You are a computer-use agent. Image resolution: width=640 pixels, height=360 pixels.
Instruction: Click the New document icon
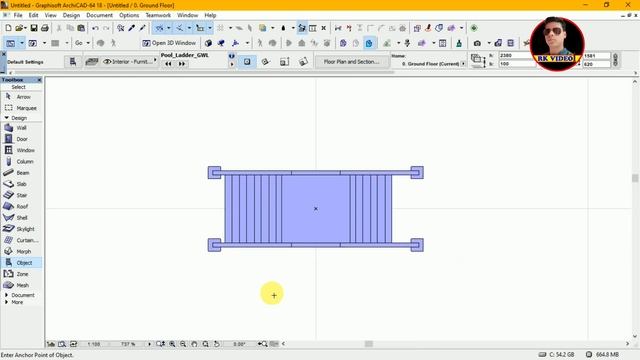[x=8, y=28]
